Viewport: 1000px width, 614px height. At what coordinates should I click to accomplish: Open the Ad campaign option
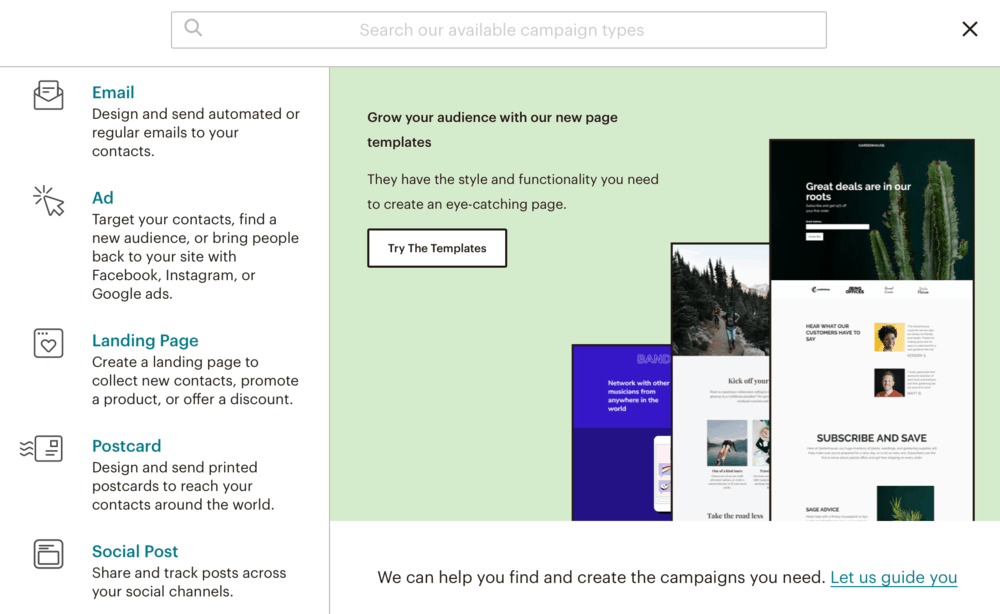tap(102, 198)
